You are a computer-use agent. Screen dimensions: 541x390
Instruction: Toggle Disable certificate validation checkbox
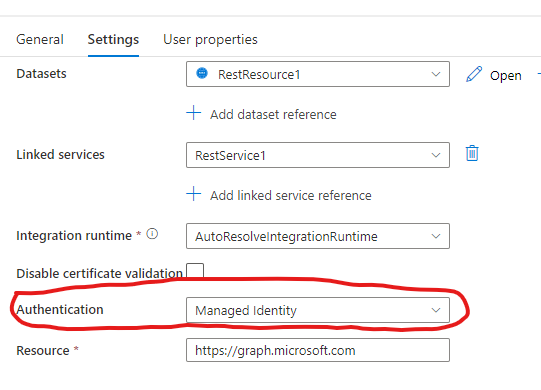click(195, 270)
